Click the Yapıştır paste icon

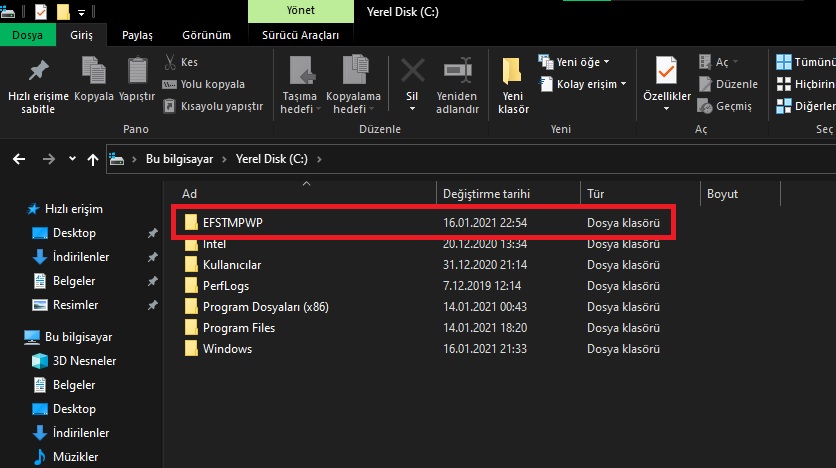(x=137, y=71)
